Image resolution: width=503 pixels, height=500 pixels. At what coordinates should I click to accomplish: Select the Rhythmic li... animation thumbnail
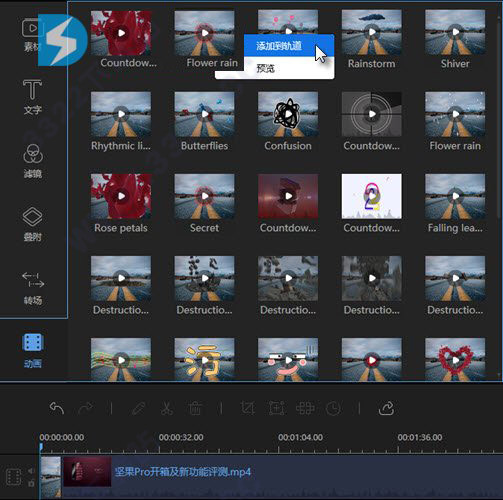[x=121, y=114]
